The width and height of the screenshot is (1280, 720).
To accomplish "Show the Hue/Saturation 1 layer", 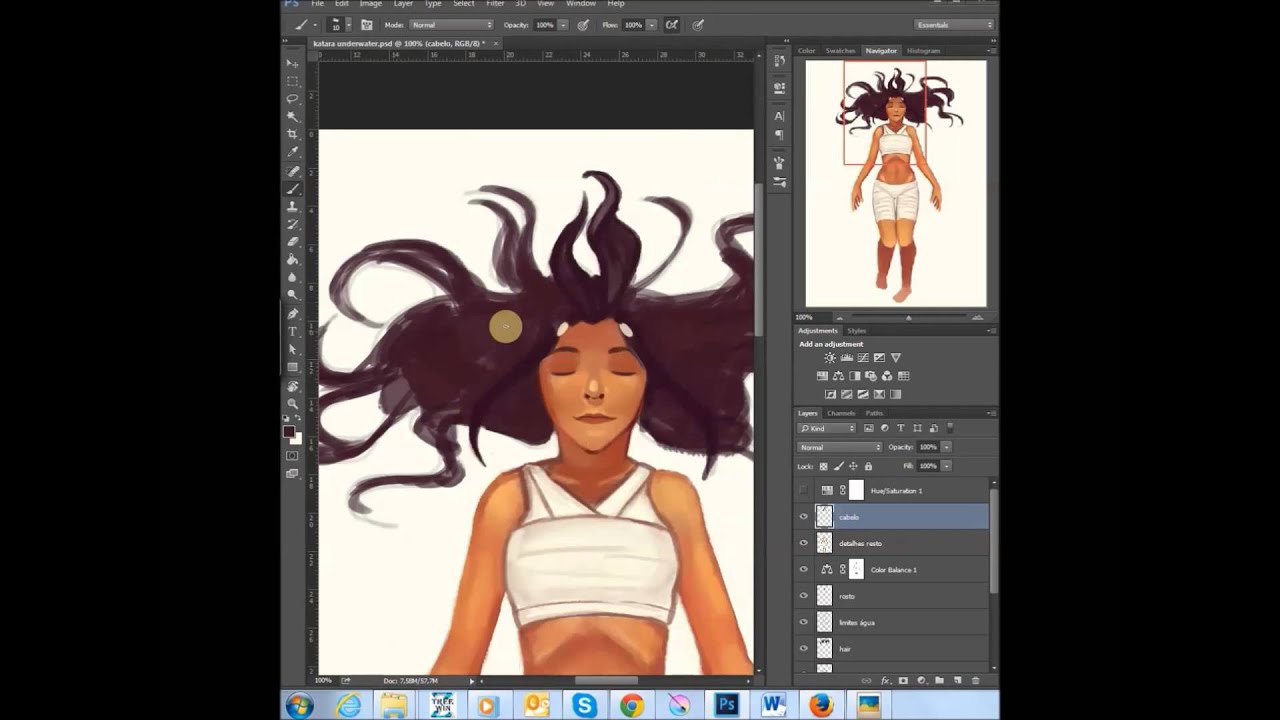I will click(x=803, y=491).
